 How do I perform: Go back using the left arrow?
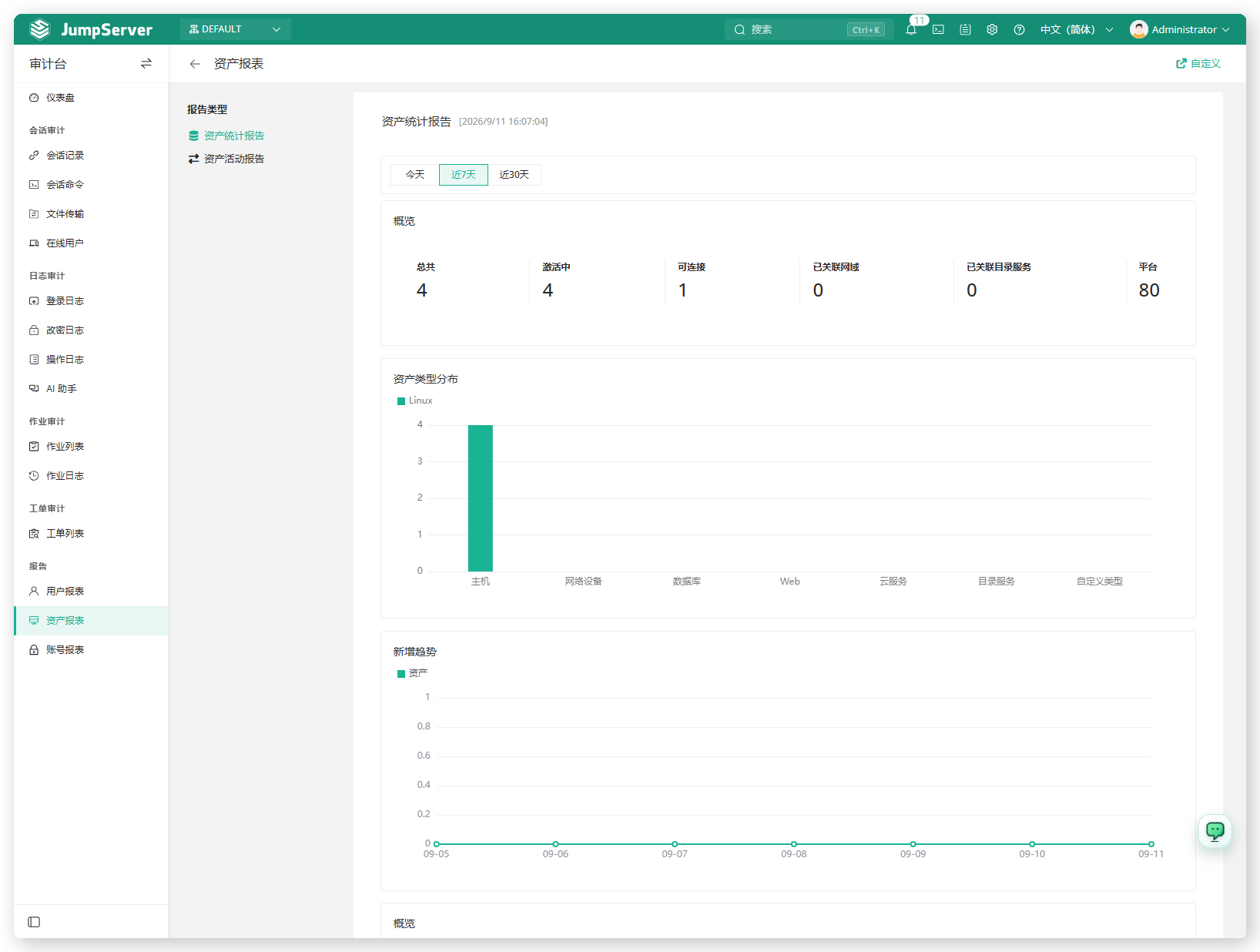(x=195, y=64)
